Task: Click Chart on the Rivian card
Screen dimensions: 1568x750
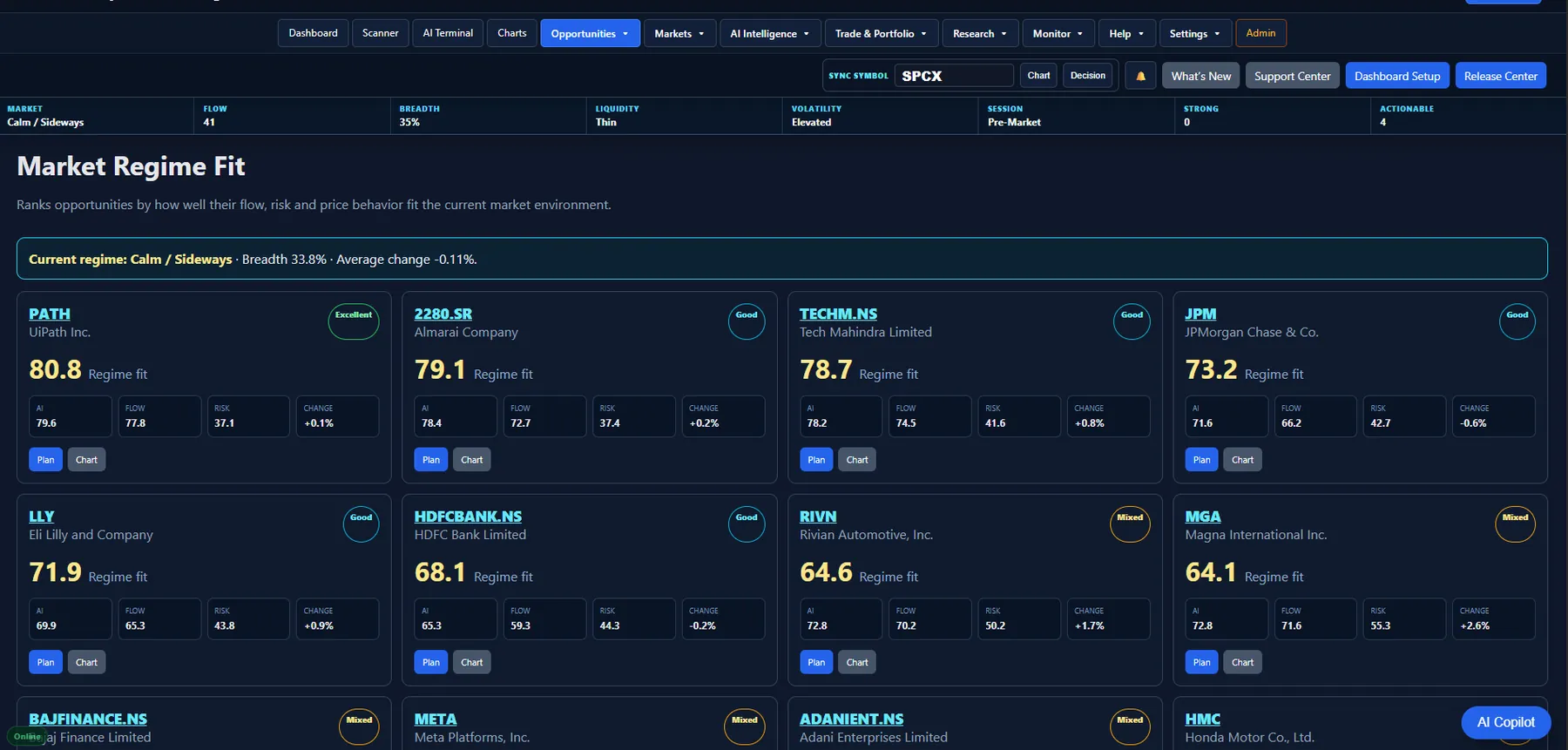Action: tap(857, 662)
